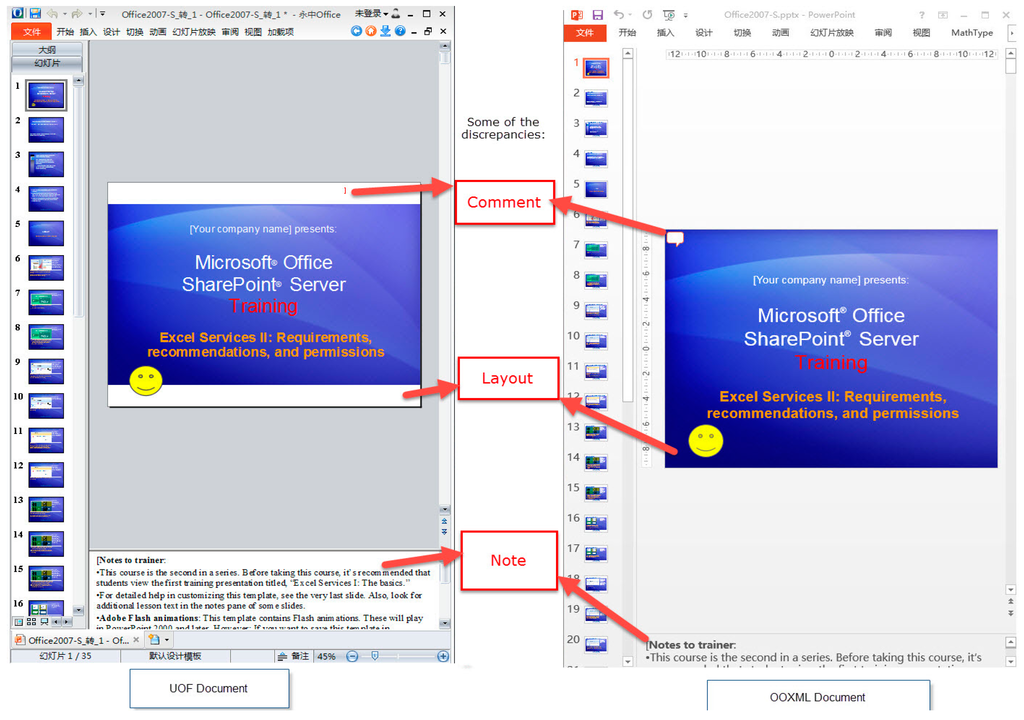Click slide sorter view icon below Yozo thumbnails
The image size is (1024, 720).
(31, 621)
